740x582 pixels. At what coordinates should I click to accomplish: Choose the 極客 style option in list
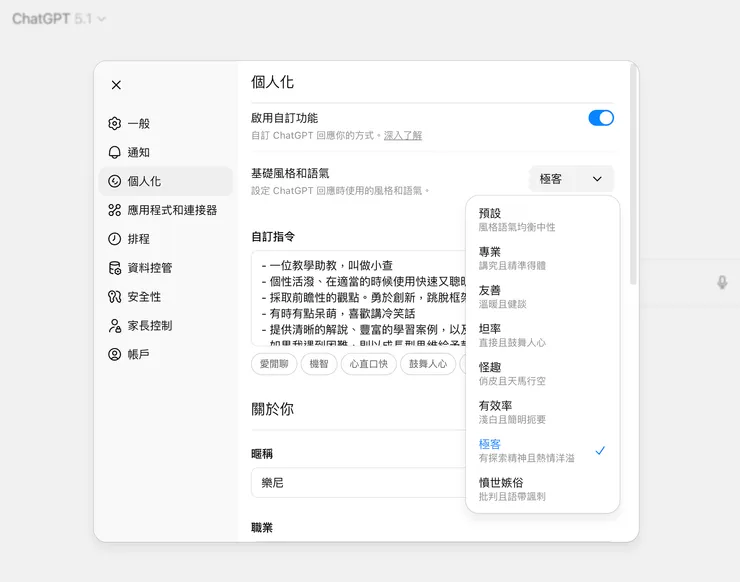542,451
